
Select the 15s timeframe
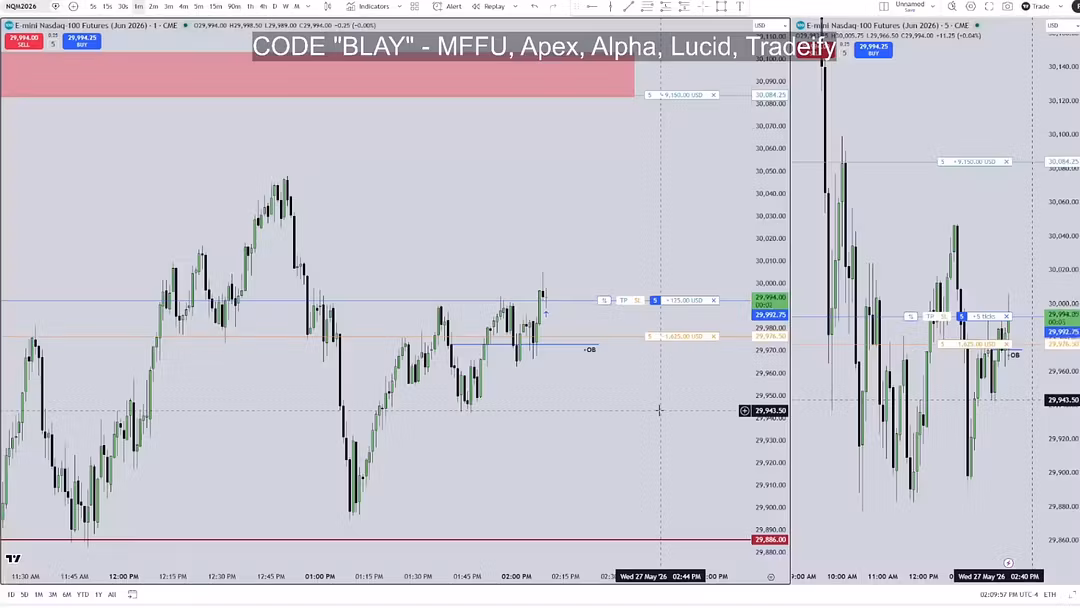click(107, 6)
